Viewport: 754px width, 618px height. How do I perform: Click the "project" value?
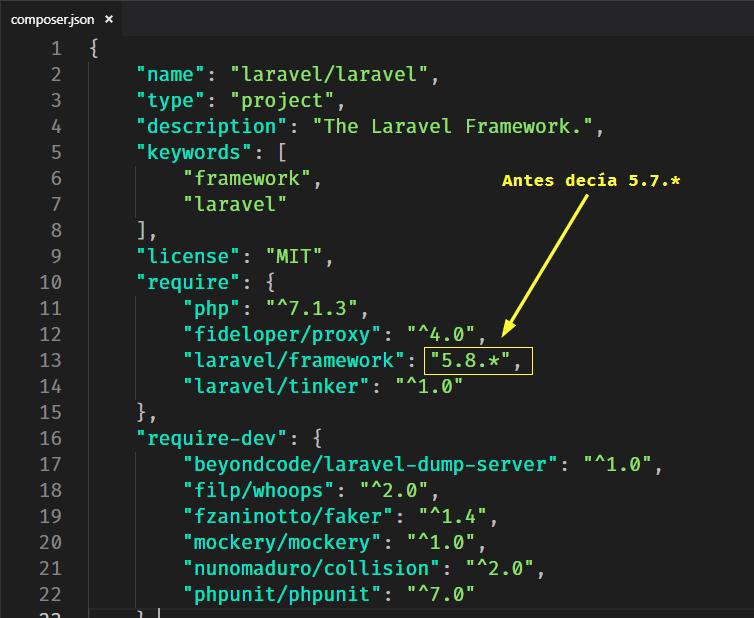[282, 101]
